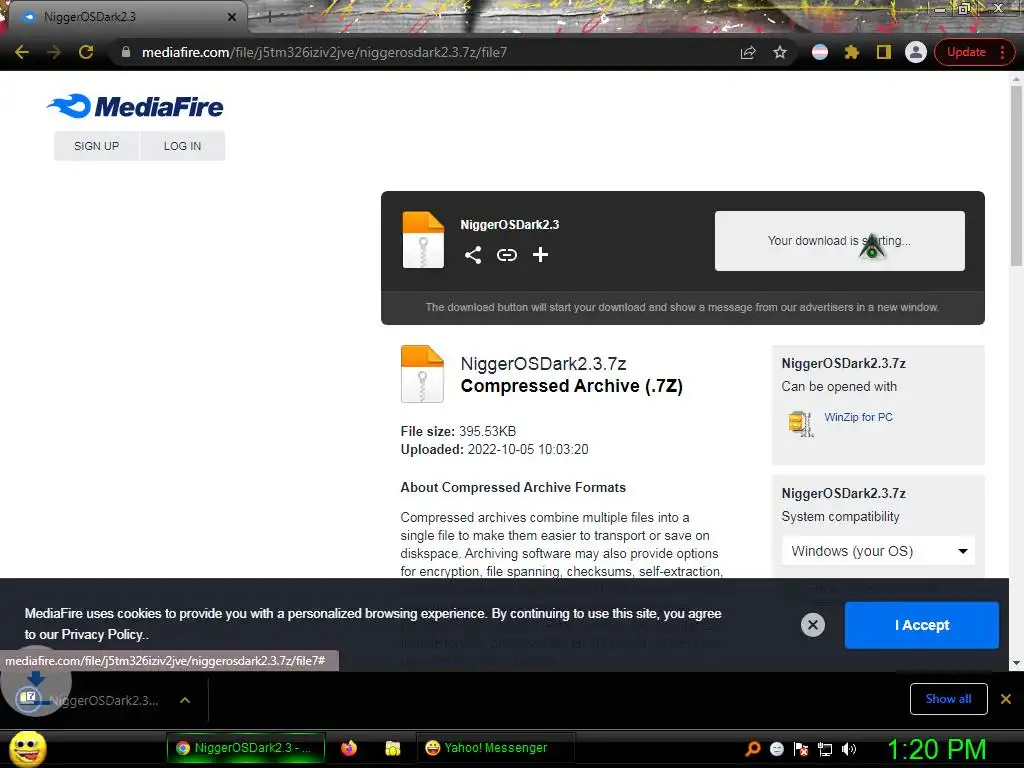Select the Chrome window taskbar button
The width and height of the screenshot is (1024, 768).
246,748
